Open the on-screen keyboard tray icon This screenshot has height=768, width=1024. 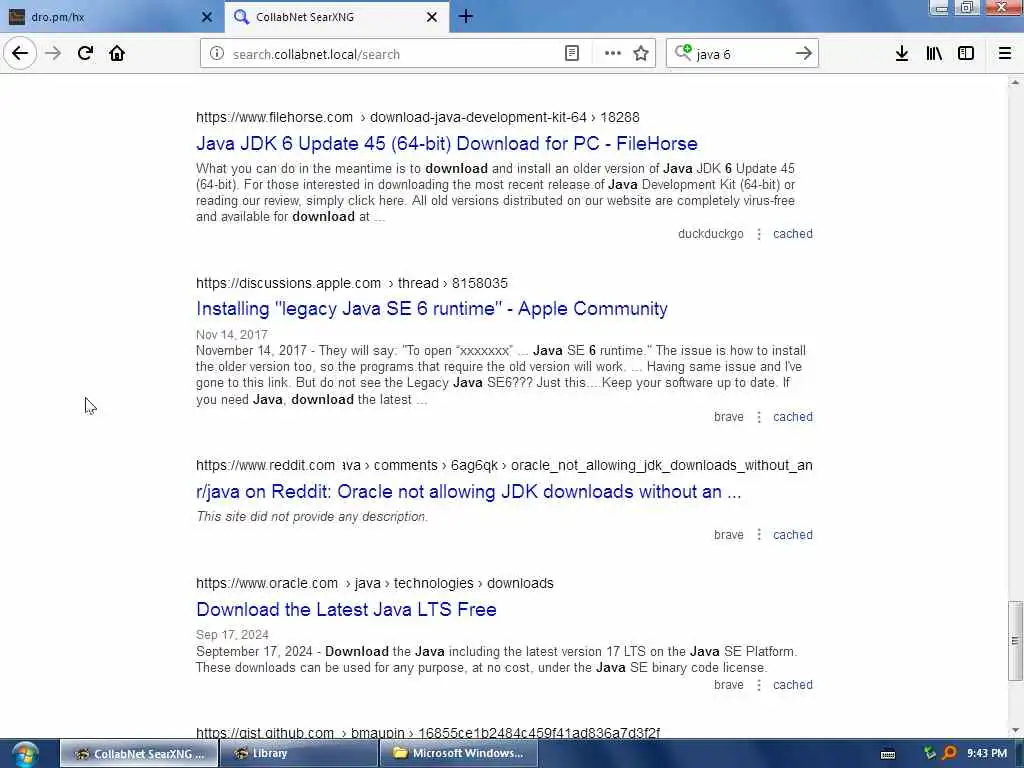pyautogui.click(x=888, y=754)
